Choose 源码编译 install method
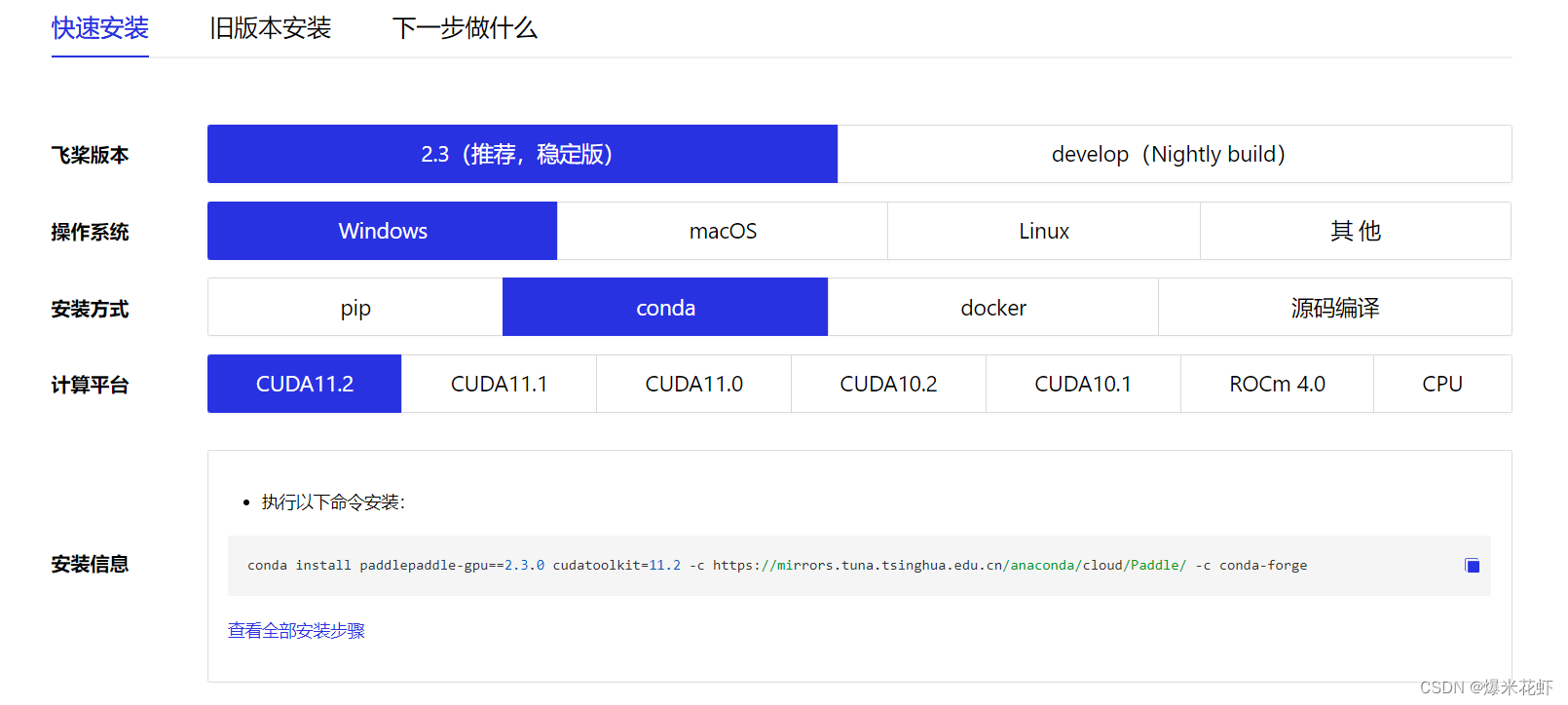1568x705 pixels. (1335, 308)
